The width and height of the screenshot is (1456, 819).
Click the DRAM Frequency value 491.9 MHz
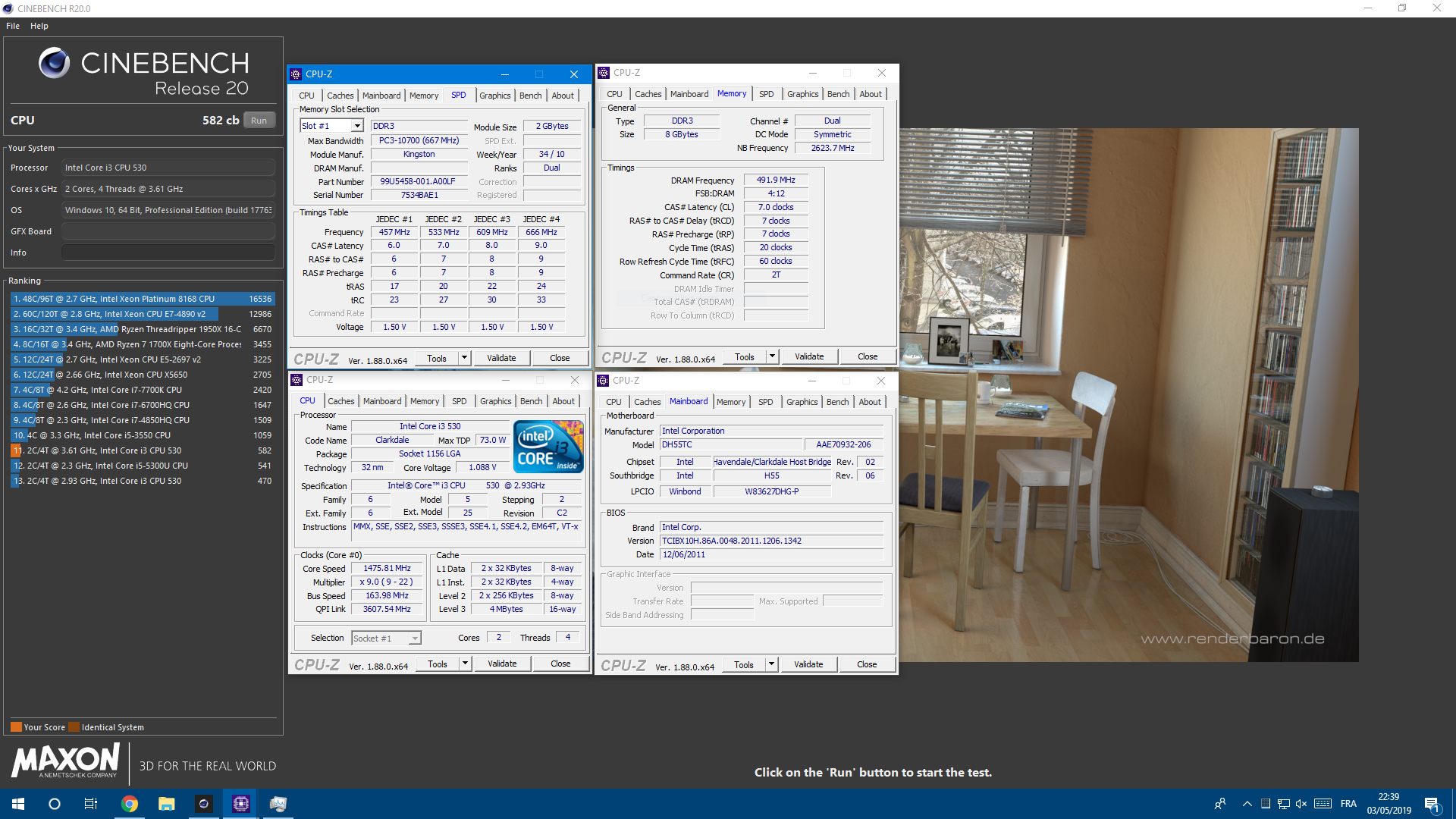click(x=776, y=180)
